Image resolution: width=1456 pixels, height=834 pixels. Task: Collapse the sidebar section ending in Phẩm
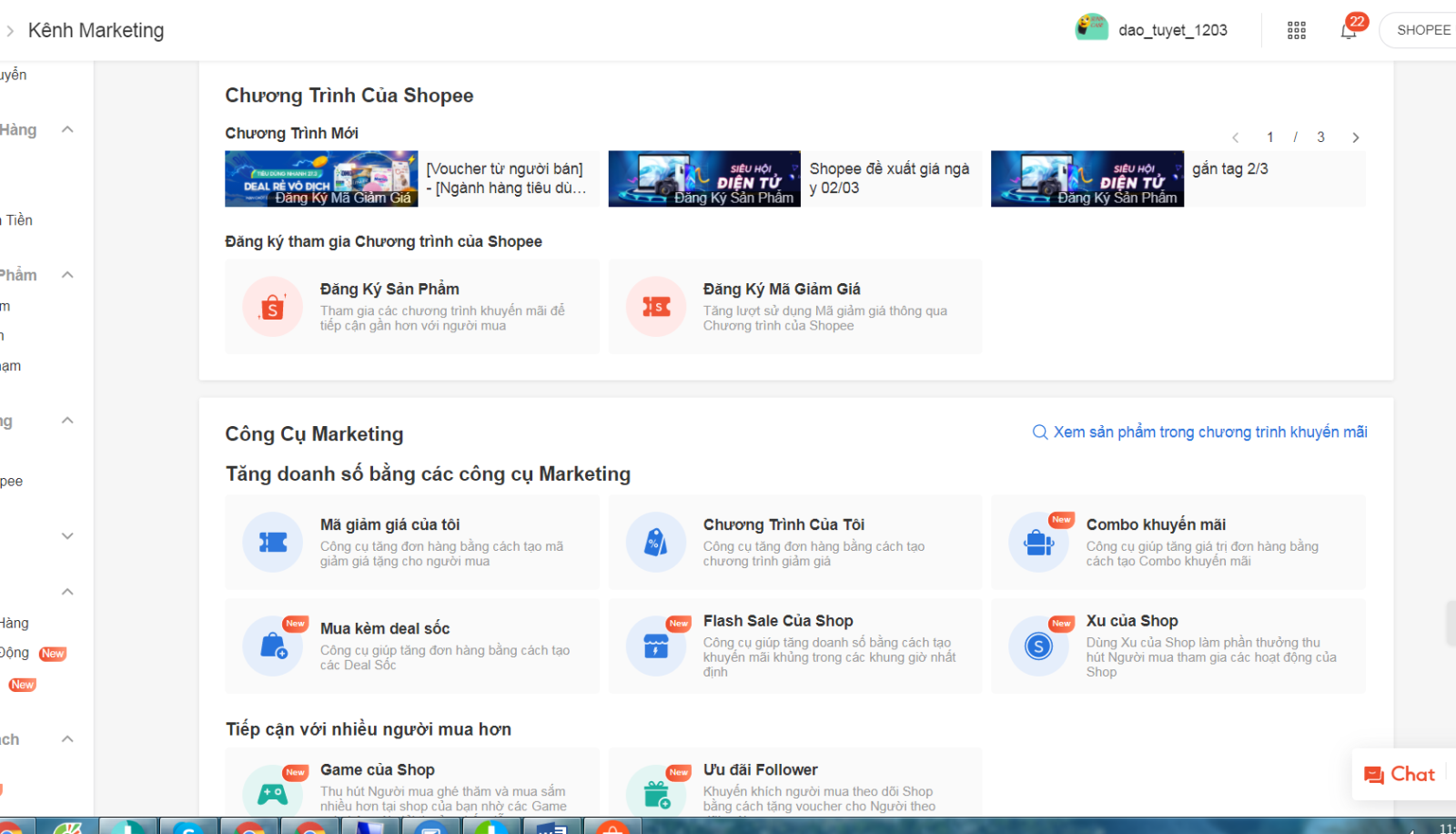click(67, 275)
